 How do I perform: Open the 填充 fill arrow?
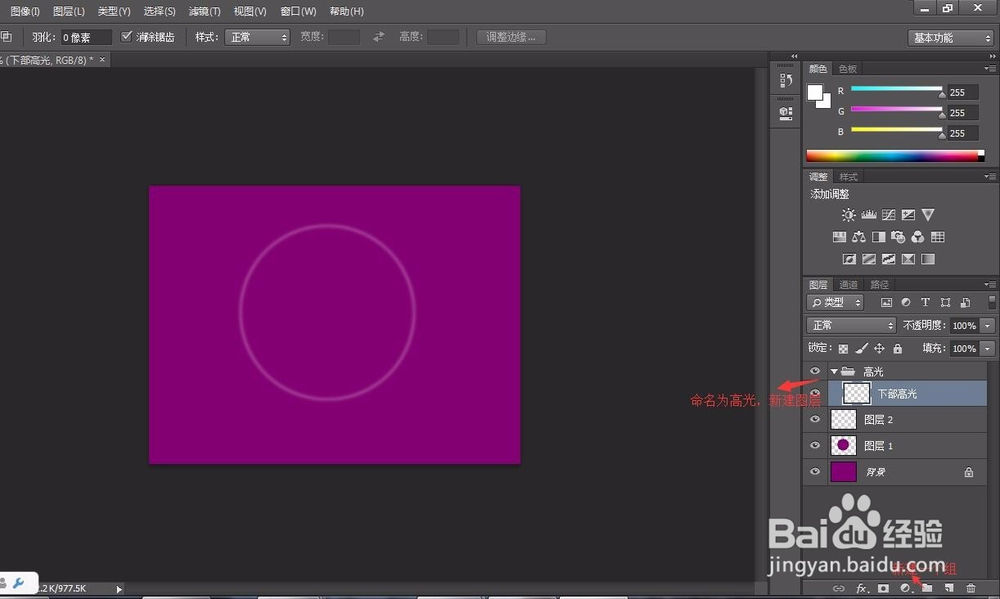(987, 348)
